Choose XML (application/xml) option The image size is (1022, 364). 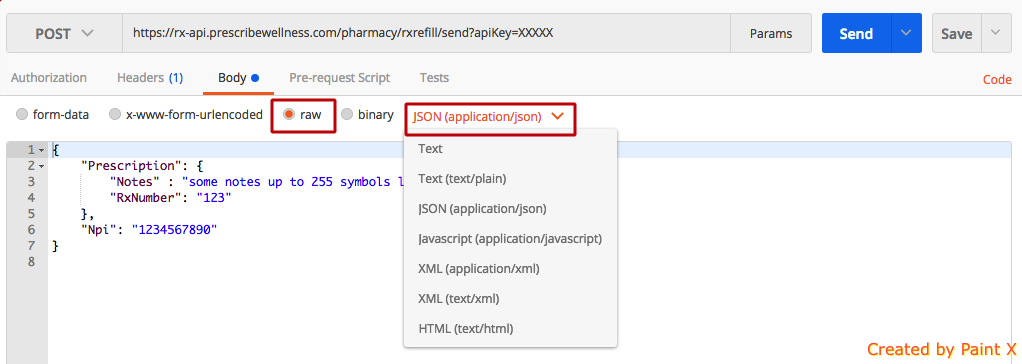point(478,269)
